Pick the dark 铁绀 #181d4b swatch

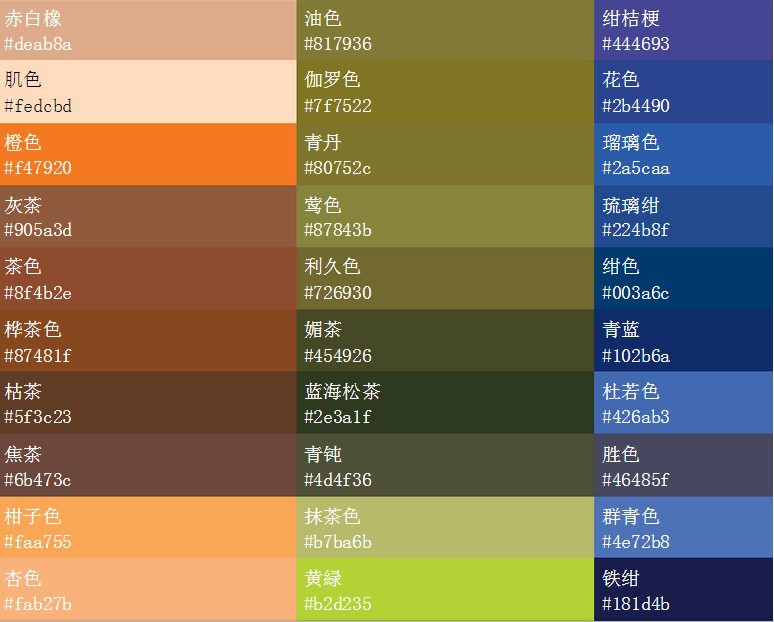tap(683, 590)
